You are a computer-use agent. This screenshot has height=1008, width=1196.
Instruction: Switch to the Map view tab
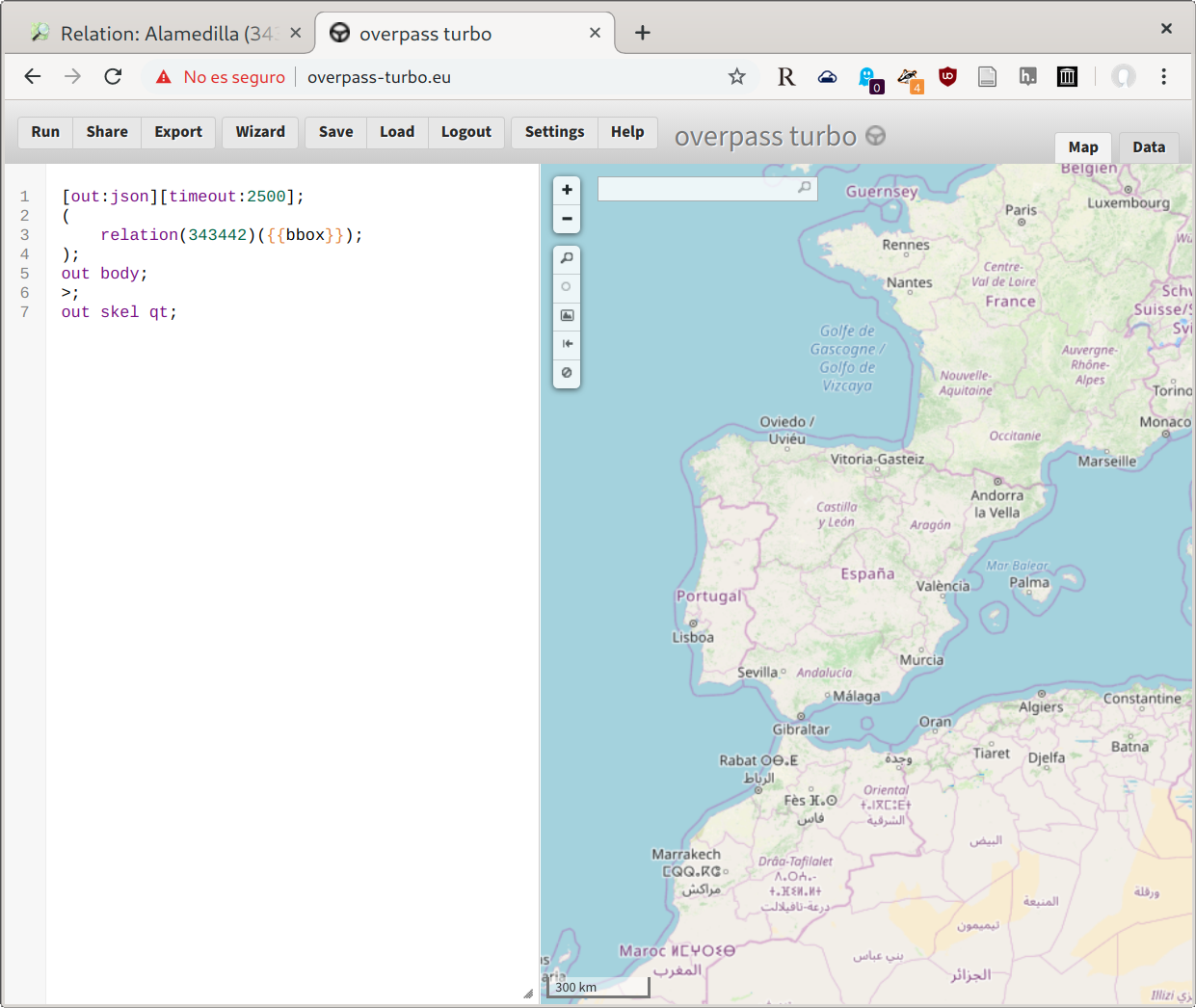(1083, 147)
